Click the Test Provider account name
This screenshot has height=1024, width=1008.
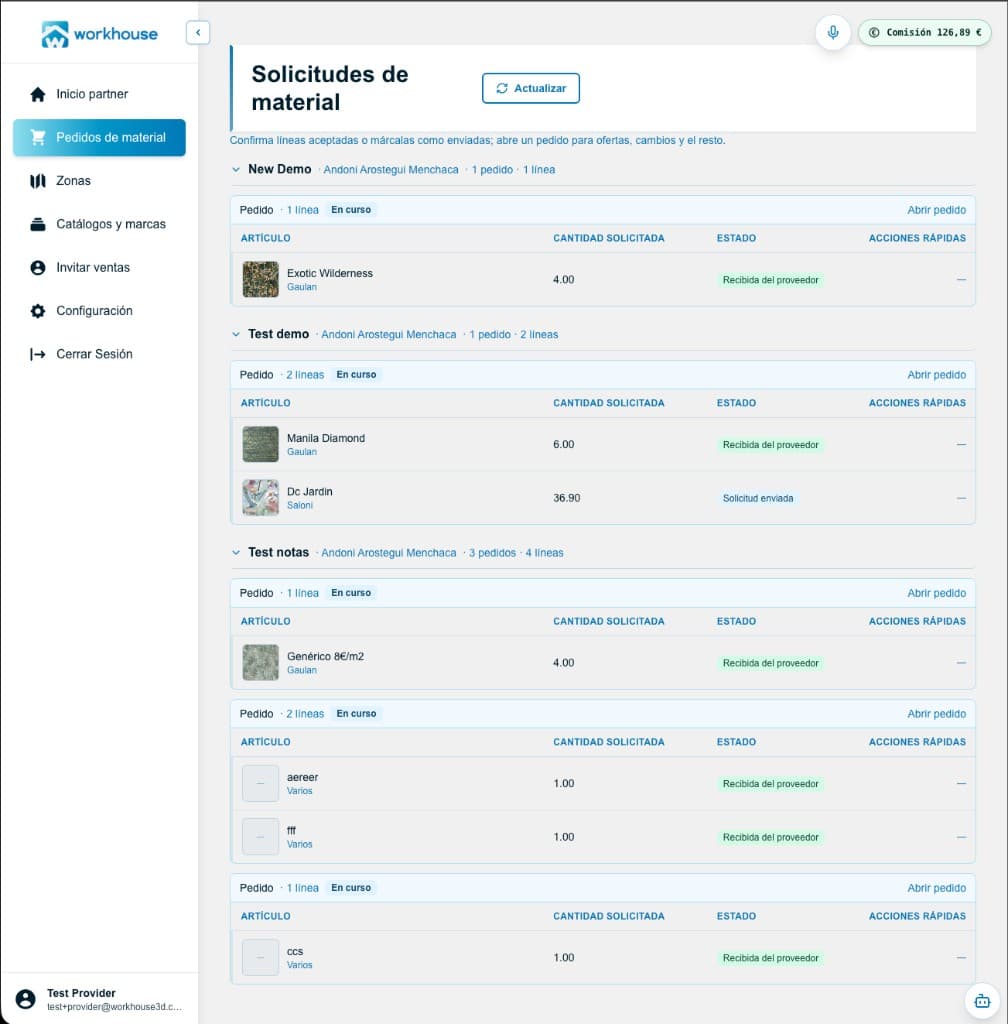81,993
